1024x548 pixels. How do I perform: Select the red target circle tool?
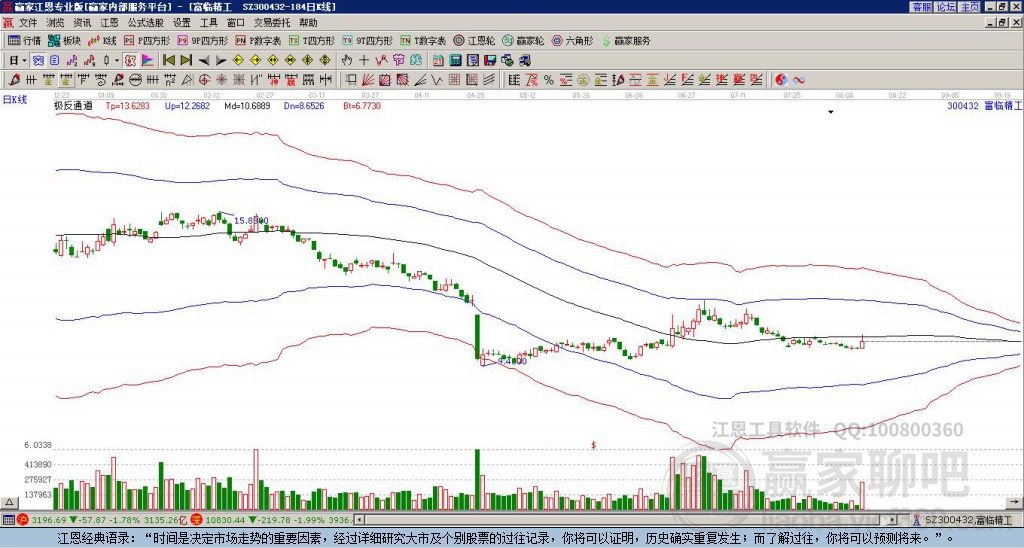click(204, 80)
